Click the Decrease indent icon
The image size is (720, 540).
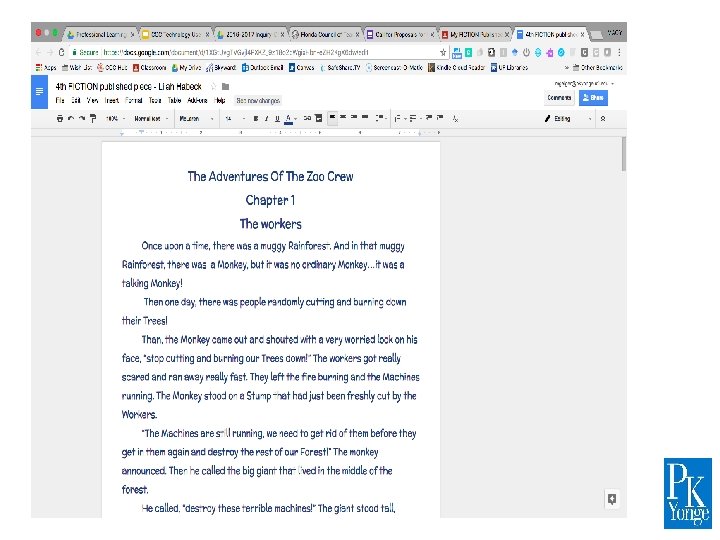[429, 118]
